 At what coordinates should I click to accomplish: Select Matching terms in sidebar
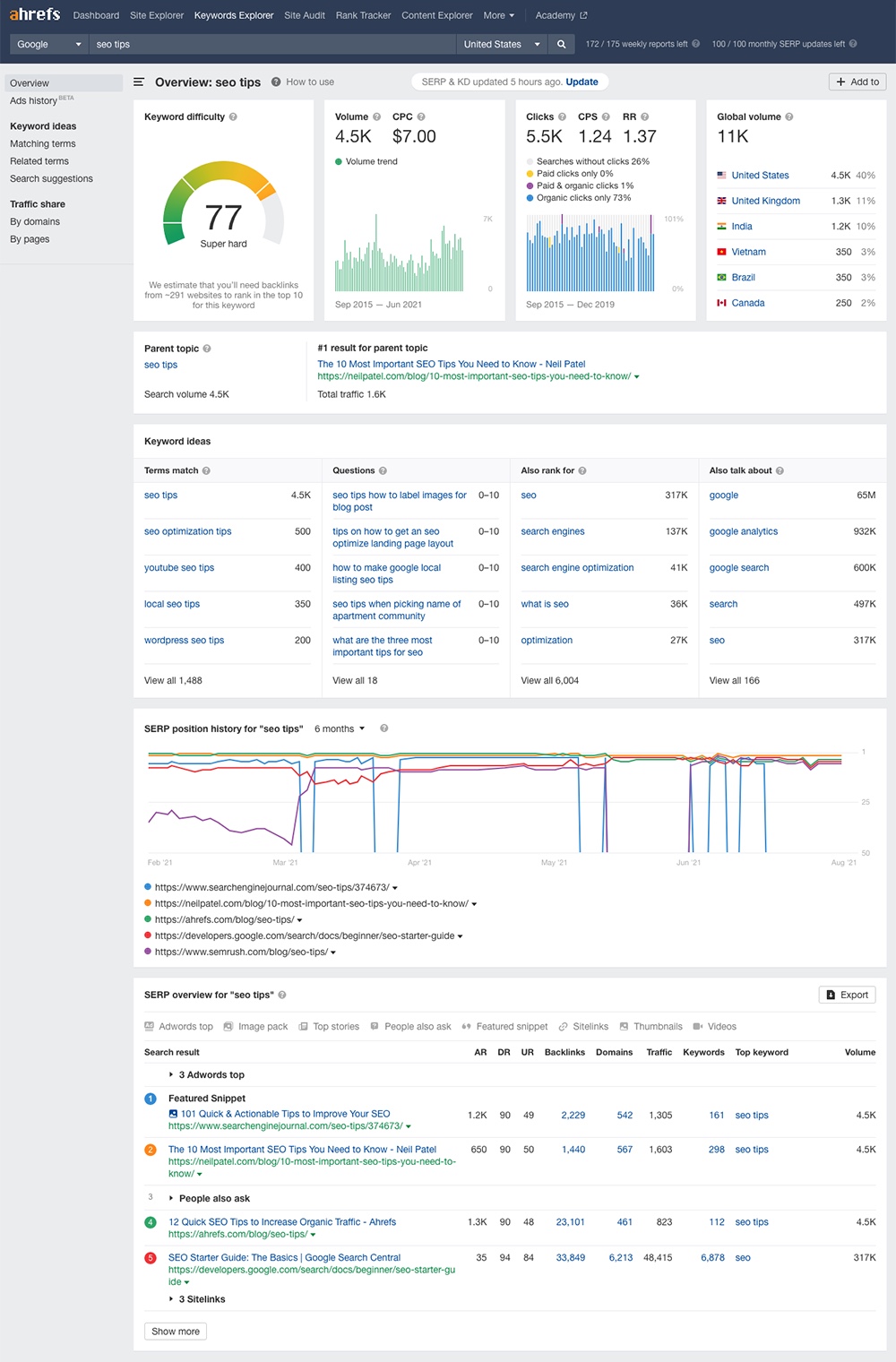point(43,143)
